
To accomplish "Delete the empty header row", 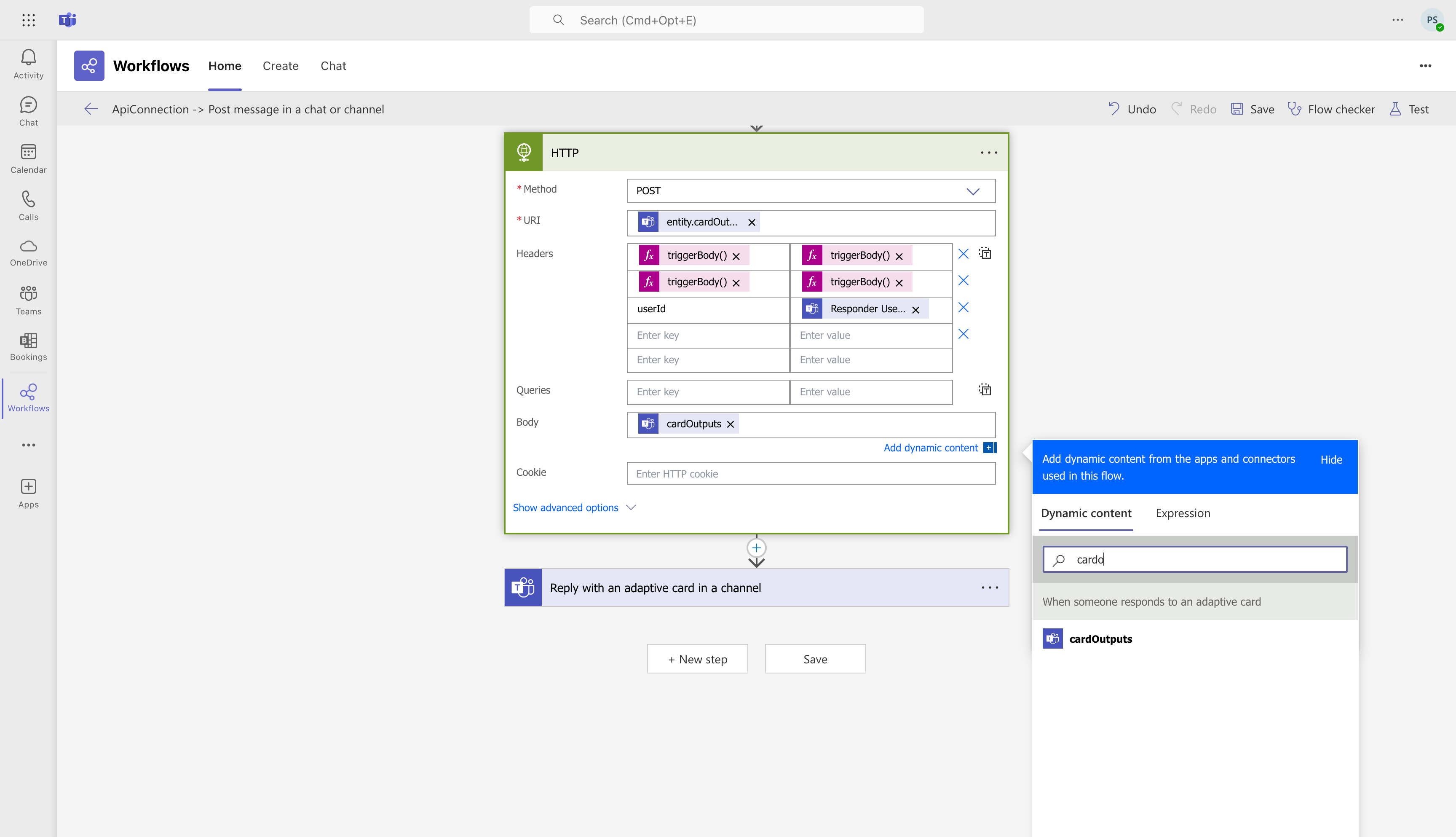I will click(964, 334).
